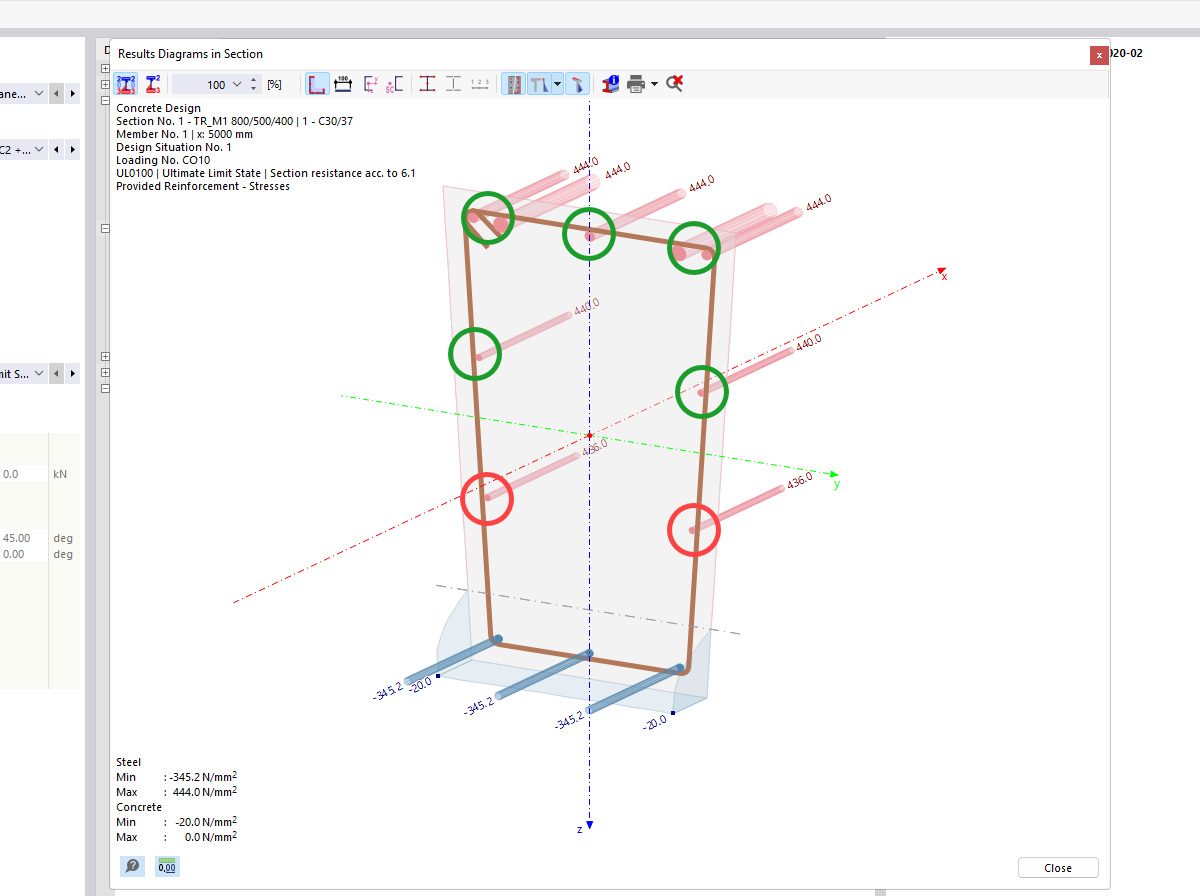This screenshot has height=896, width=1200.
Task: Close the Results Diagrams dialog with red X
Action: [x=1099, y=55]
